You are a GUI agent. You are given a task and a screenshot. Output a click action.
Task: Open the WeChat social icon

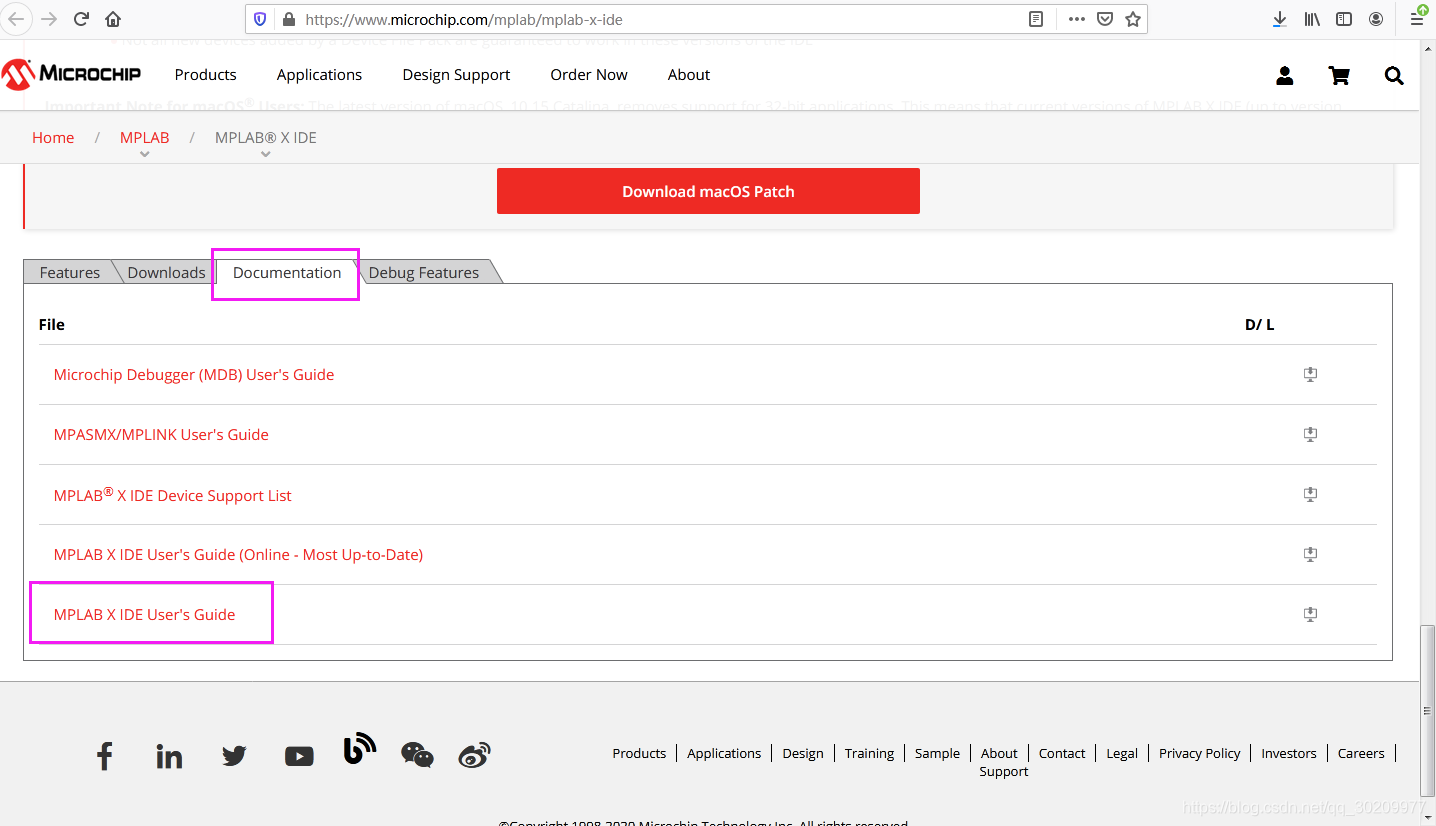417,755
